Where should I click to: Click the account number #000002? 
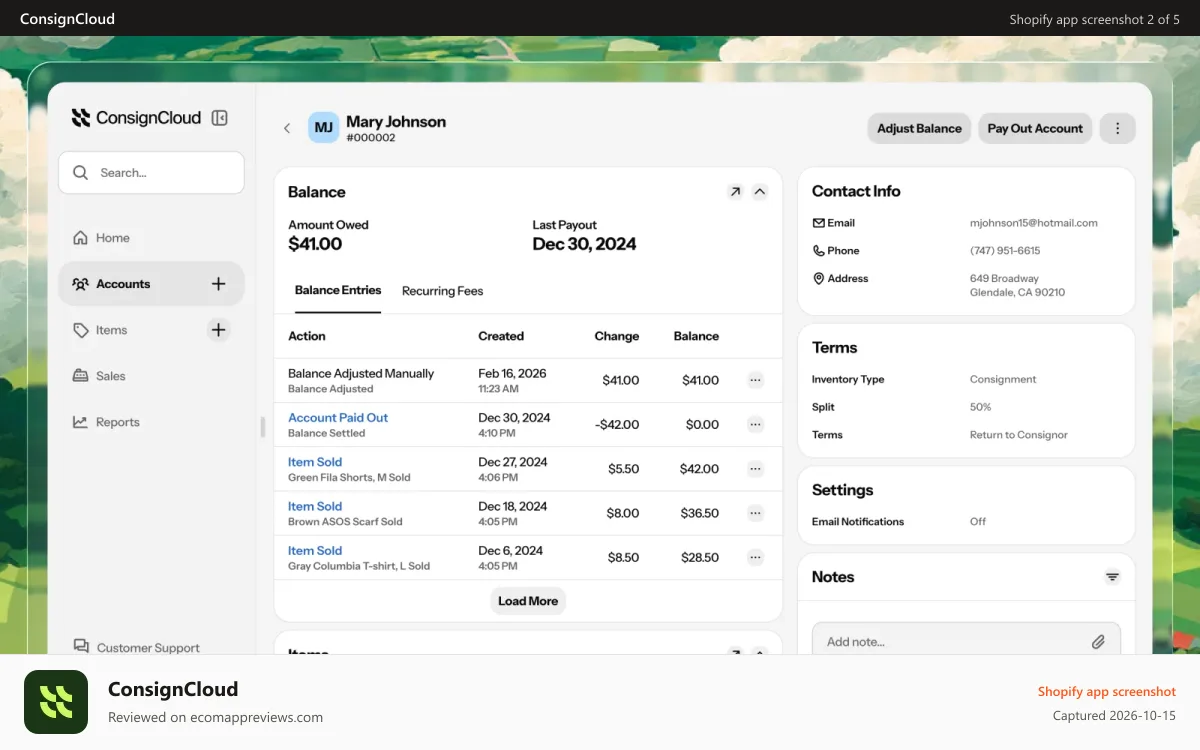point(371,138)
